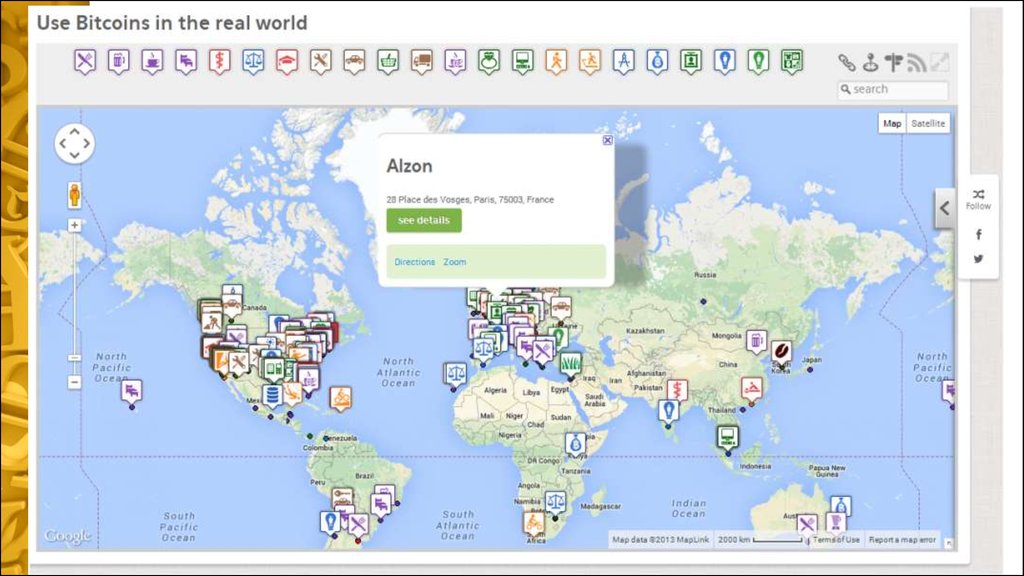The height and width of the screenshot is (576, 1024).
Task: Zoom in with the plus button
Action: point(74,225)
